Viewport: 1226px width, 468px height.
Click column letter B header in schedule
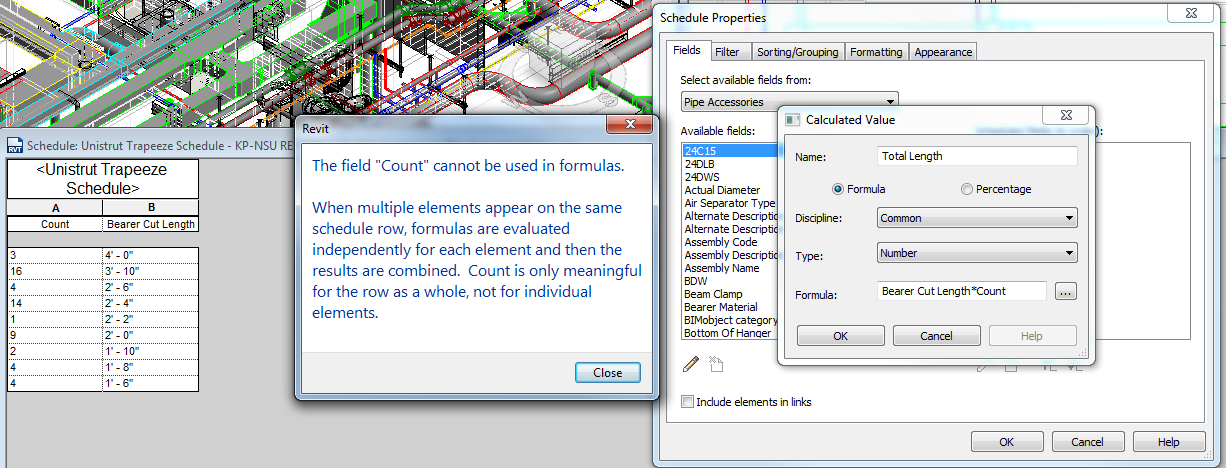pos(150,208)
